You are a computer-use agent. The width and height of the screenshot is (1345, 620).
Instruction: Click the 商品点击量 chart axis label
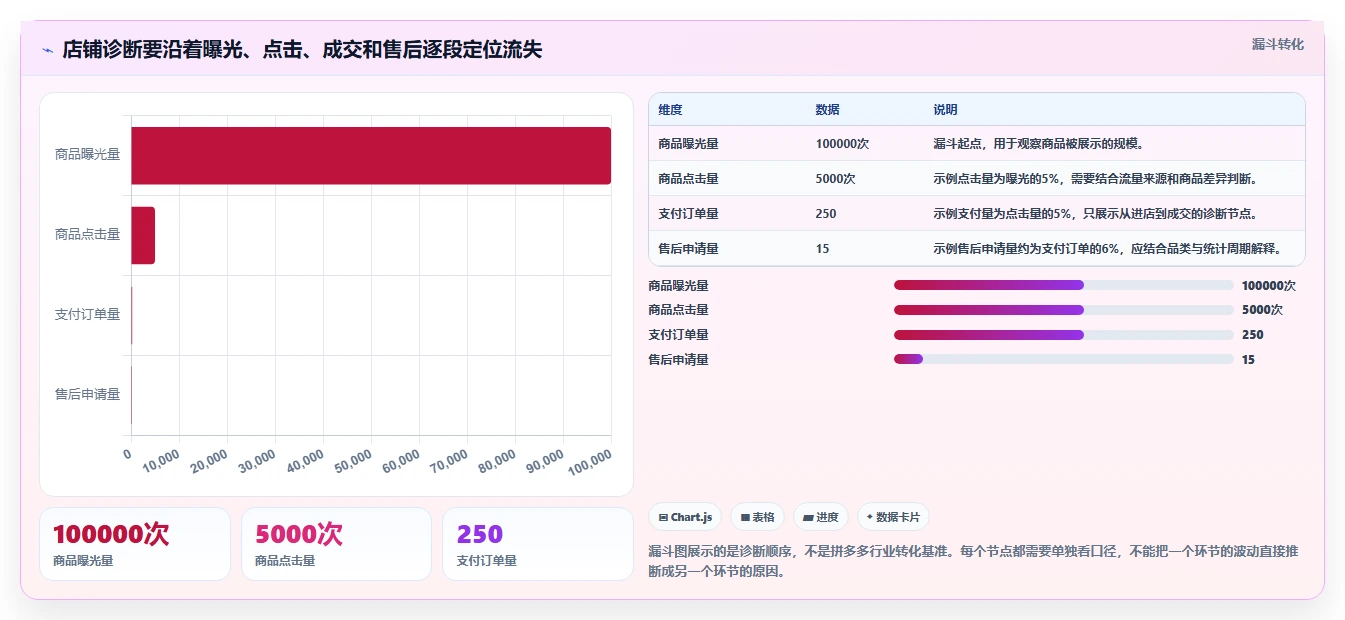point(87,235)
